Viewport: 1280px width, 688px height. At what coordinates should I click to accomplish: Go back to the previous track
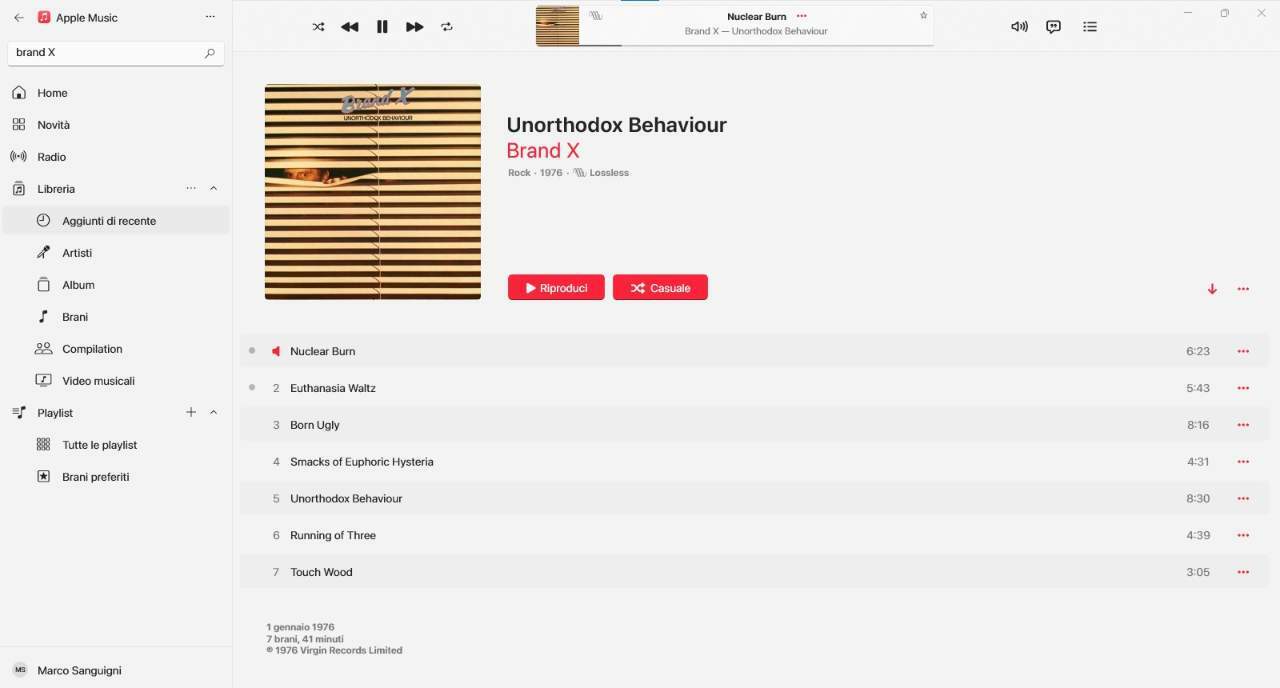coord(349,27)
